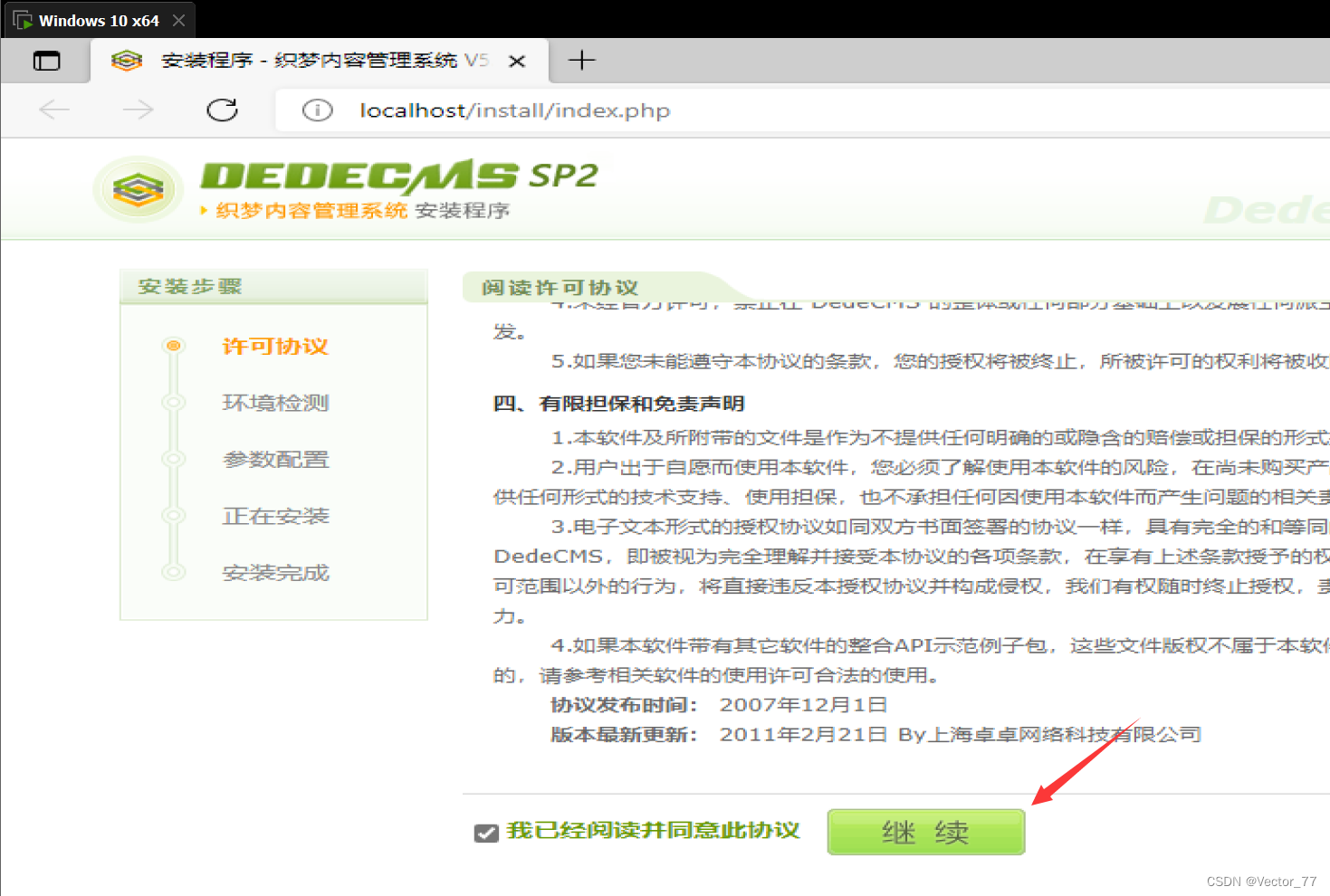This screenshot has width=1330, height=896.
Task: Click the 织梦内容管理系统 orange subtitle
Action: pos(311,211)
